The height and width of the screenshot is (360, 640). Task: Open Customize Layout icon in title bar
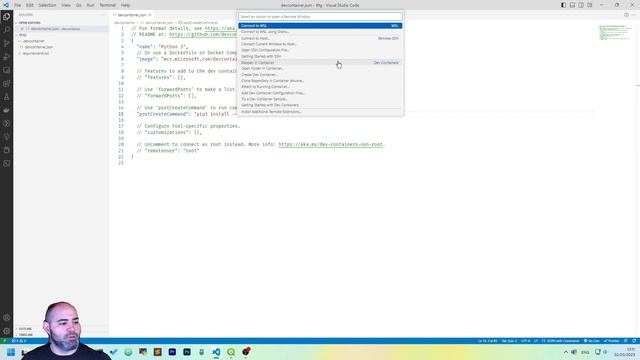pyautogui.click(x=590, y=5)
